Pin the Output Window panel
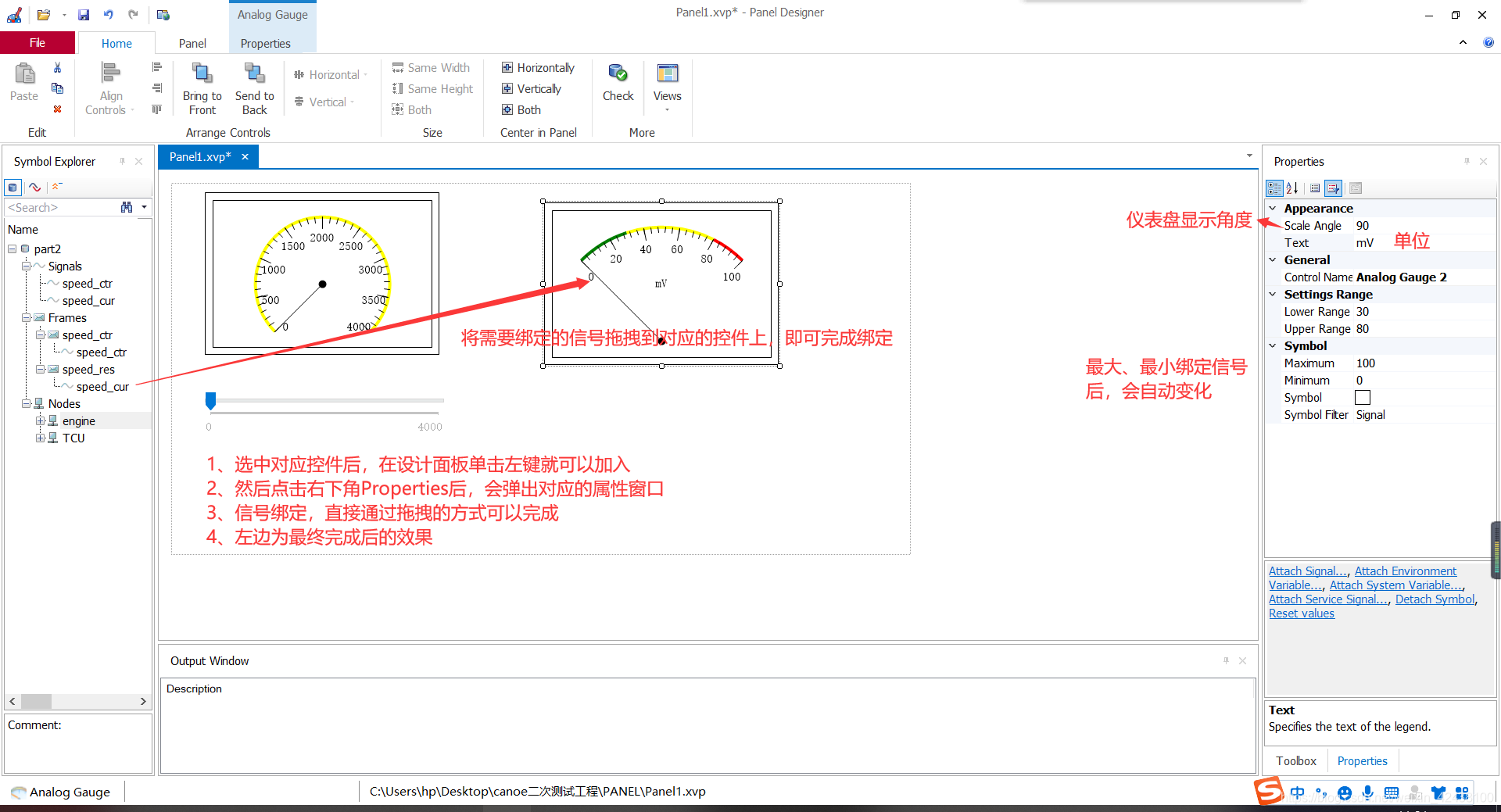The image size is (1501, 812). point(1226,661)
